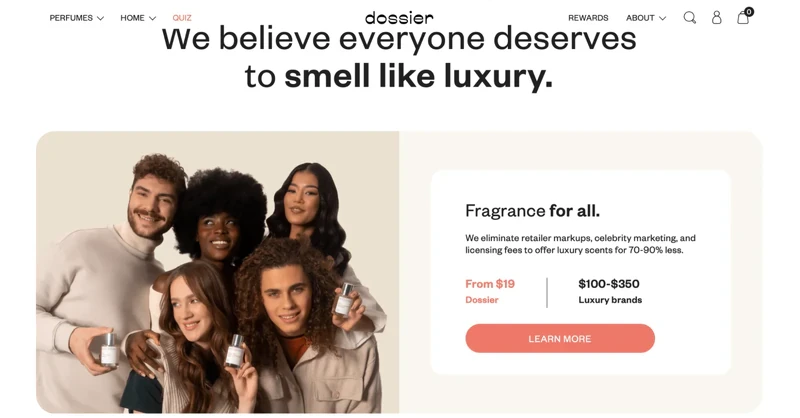Open the ABOUT menu label

(x=640, y=18)
